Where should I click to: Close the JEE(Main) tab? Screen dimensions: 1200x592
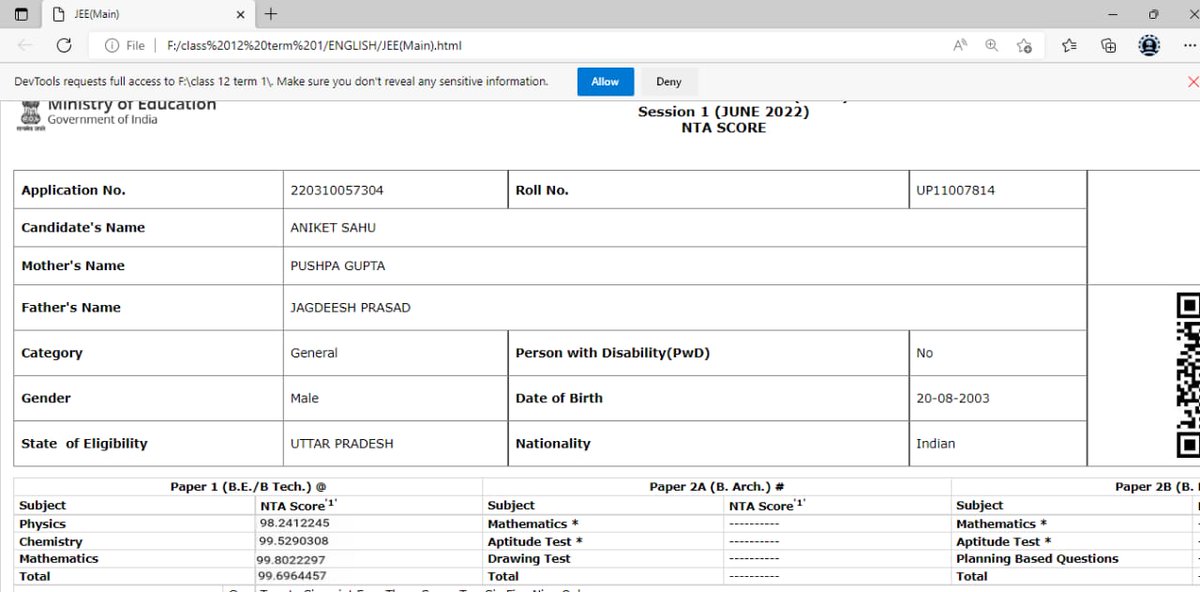(240, 14)
